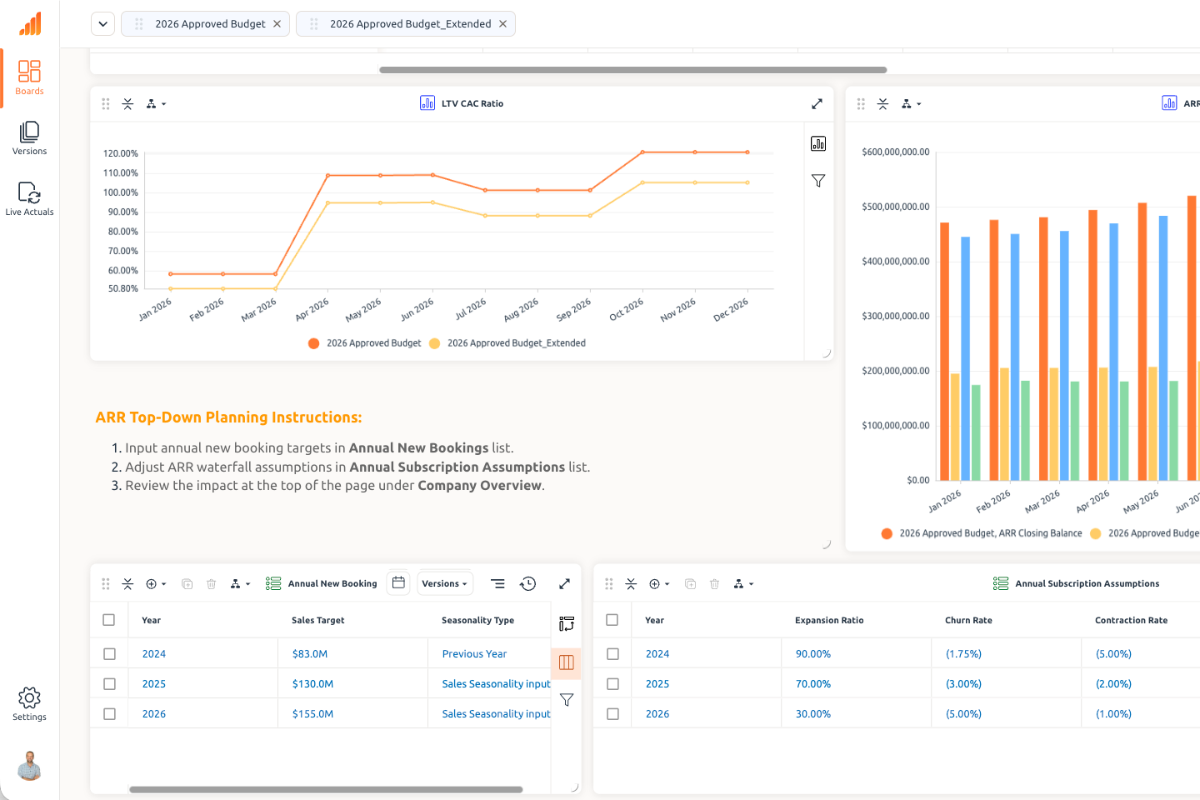
Task: Check the select-all checkbox in Annual New Booking
Action: [x=109, y=620]
